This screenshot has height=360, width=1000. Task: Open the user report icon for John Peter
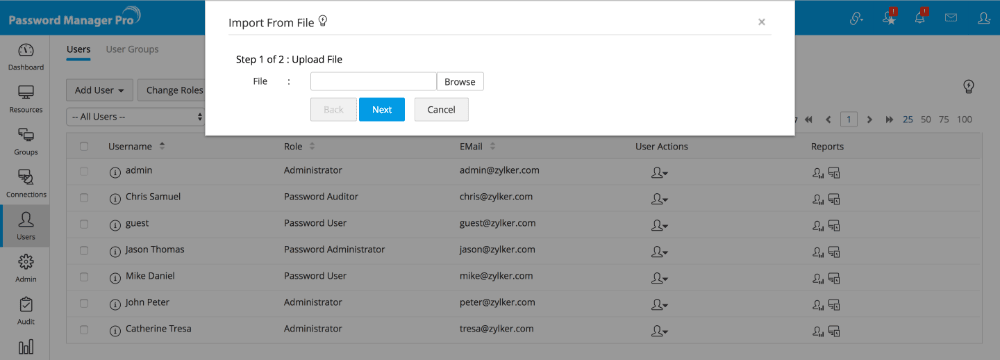[818, 304]
